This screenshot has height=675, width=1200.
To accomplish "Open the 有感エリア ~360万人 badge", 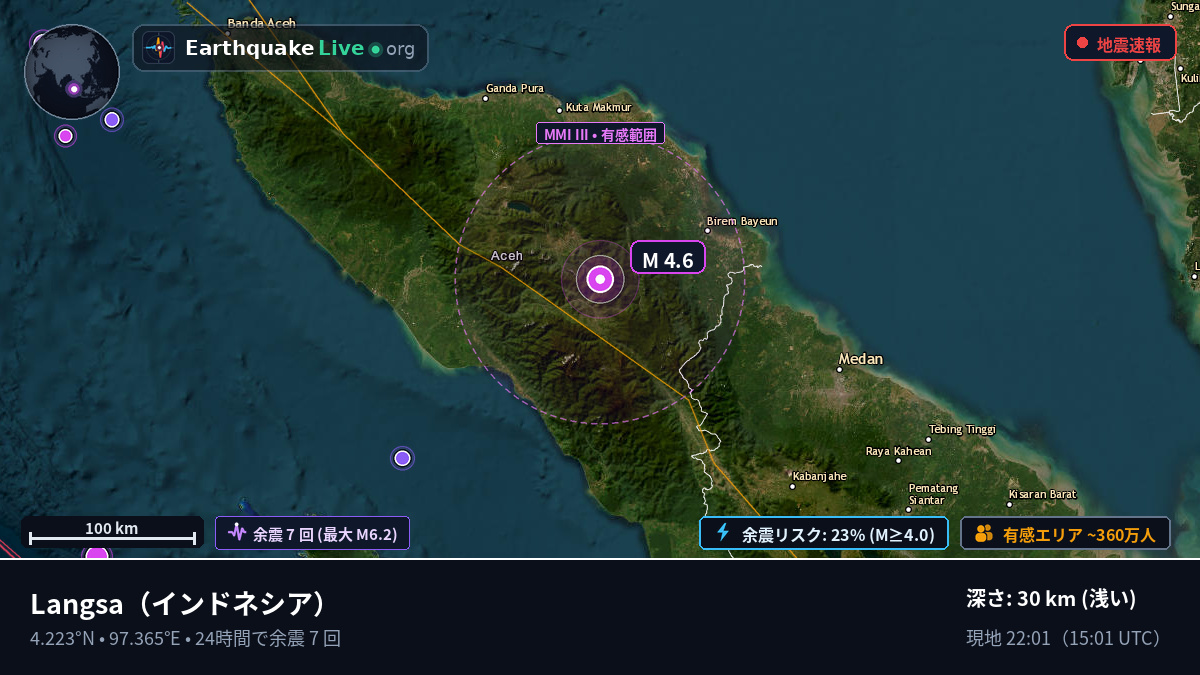I will [x=1066, y=534].
